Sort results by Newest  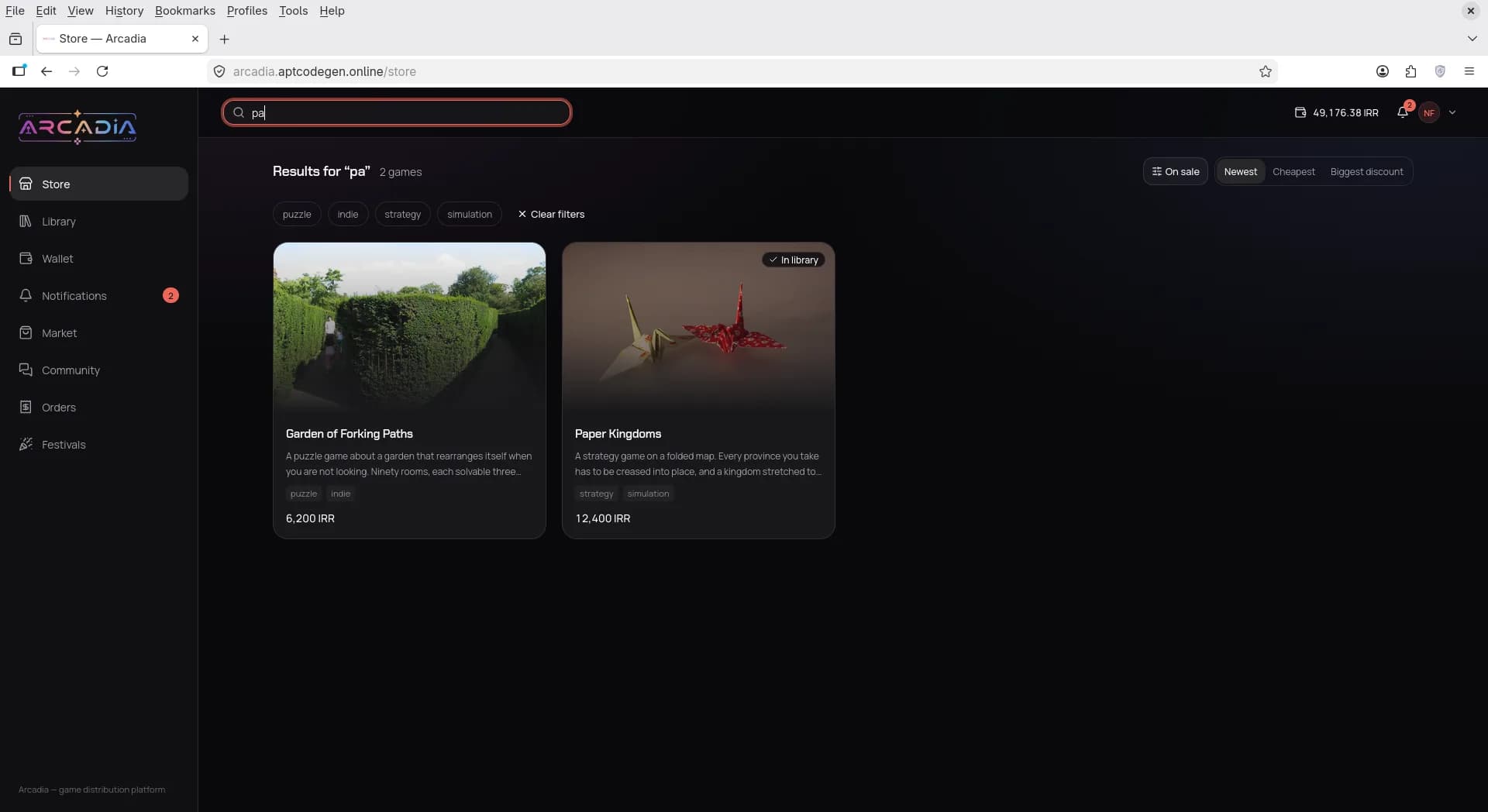coord(1241,171)
